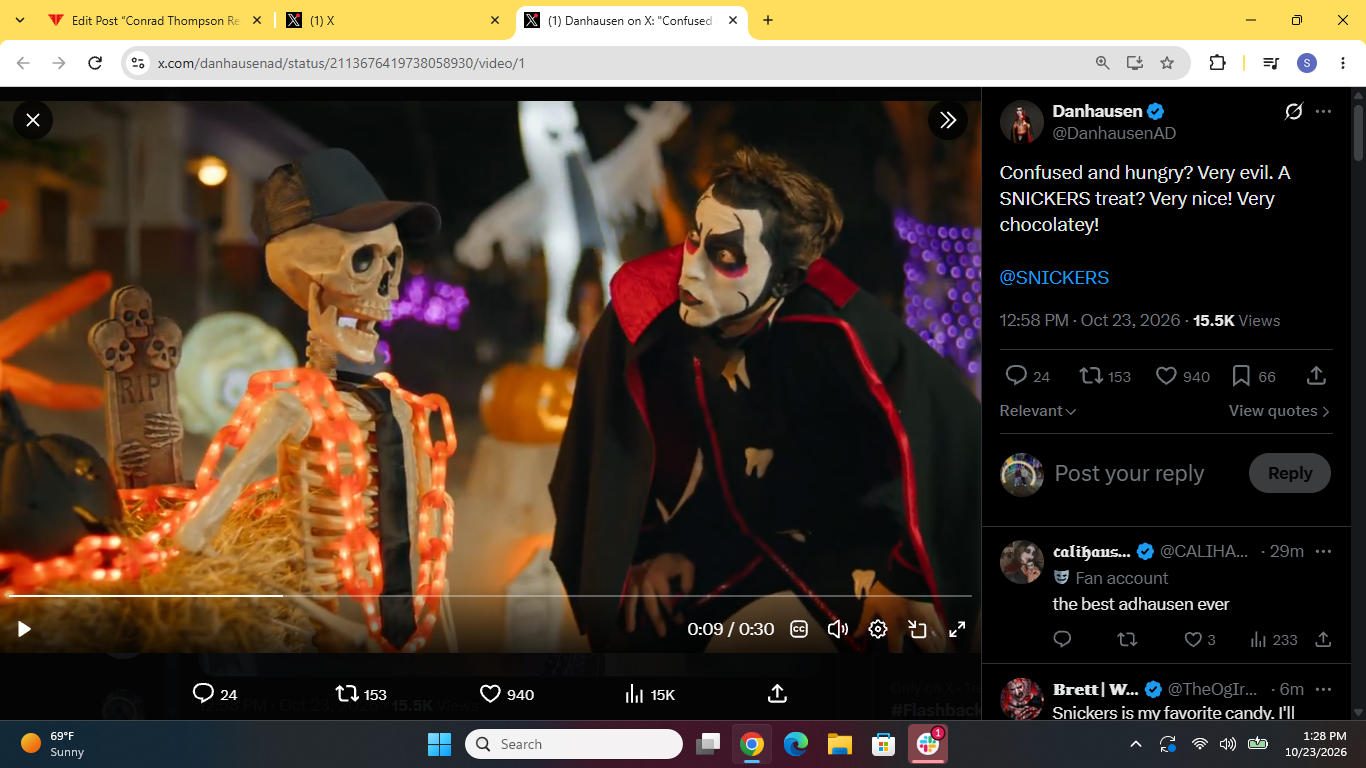Open Slack from taskbar
Viewport: 1366px width, 768px height.
tap(927, 744)
